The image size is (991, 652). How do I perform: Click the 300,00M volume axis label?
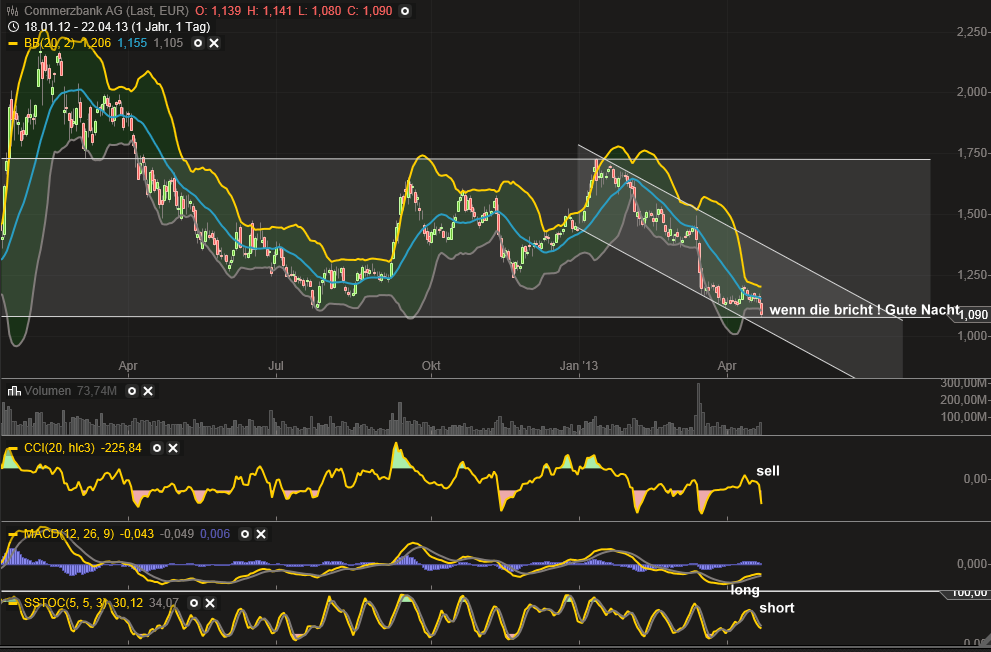[x=963, y=383]
